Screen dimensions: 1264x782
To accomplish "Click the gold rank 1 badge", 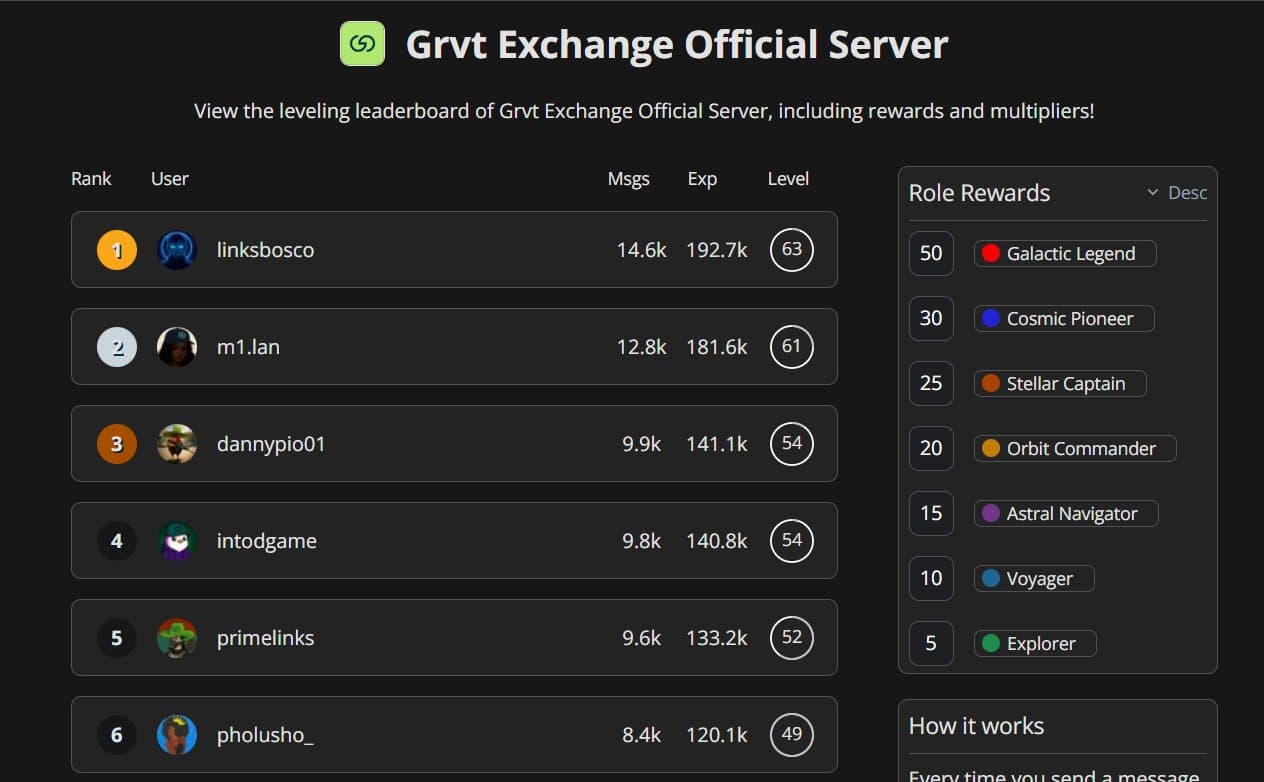I will (x=116, y=250).
